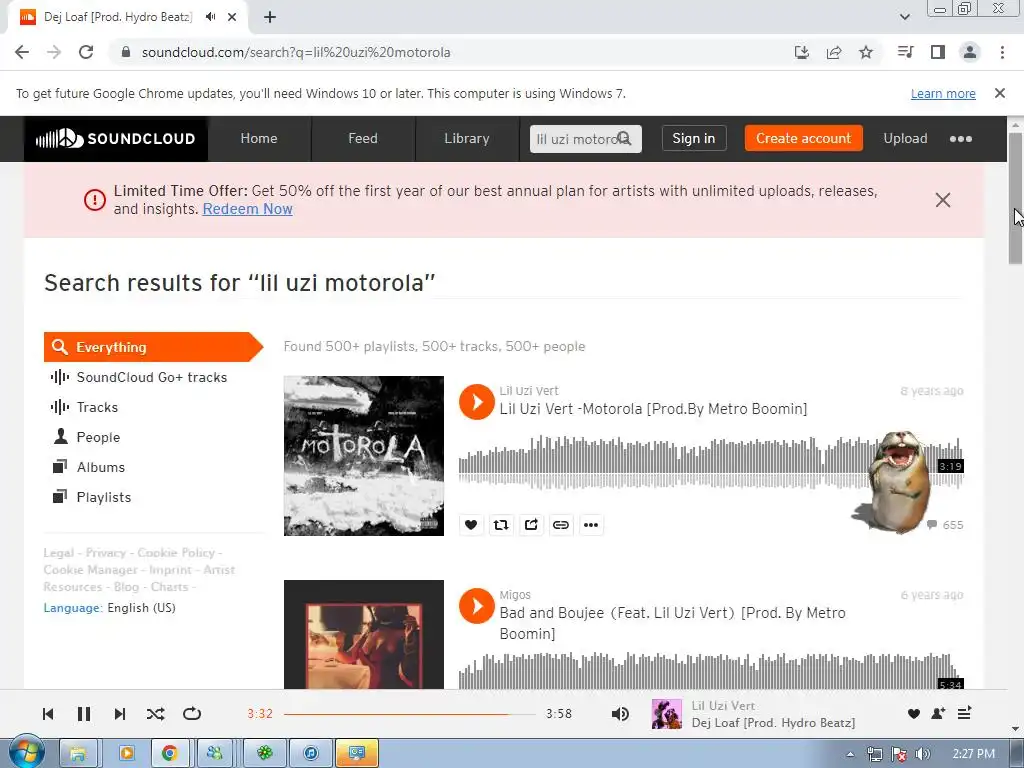1024x768 pixels.
Task: Toggle shuffle in the player bar
Action: pos(155,714)
